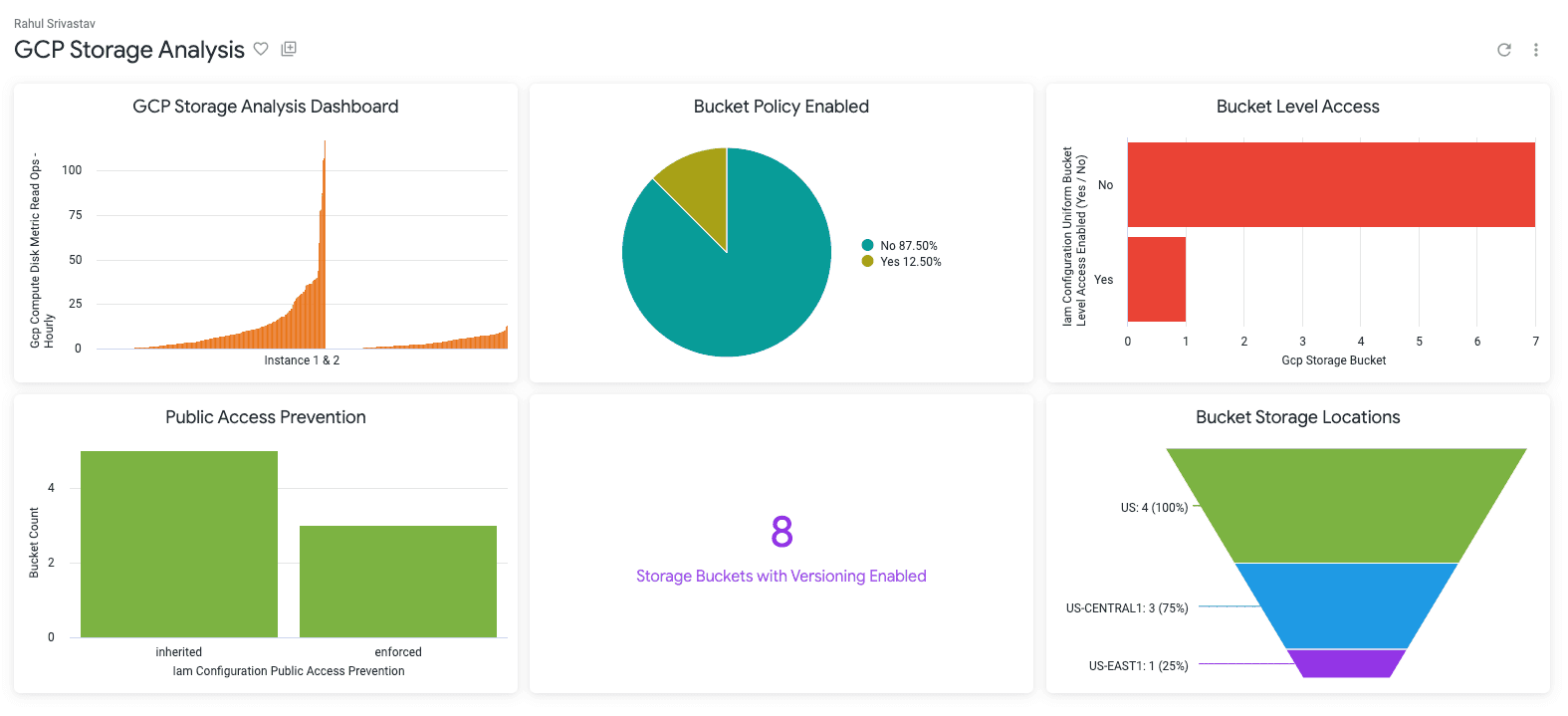Viewport: 1568px width, 716px height.
Task: Add this dashboard to a board
Action: pos(289,49)
